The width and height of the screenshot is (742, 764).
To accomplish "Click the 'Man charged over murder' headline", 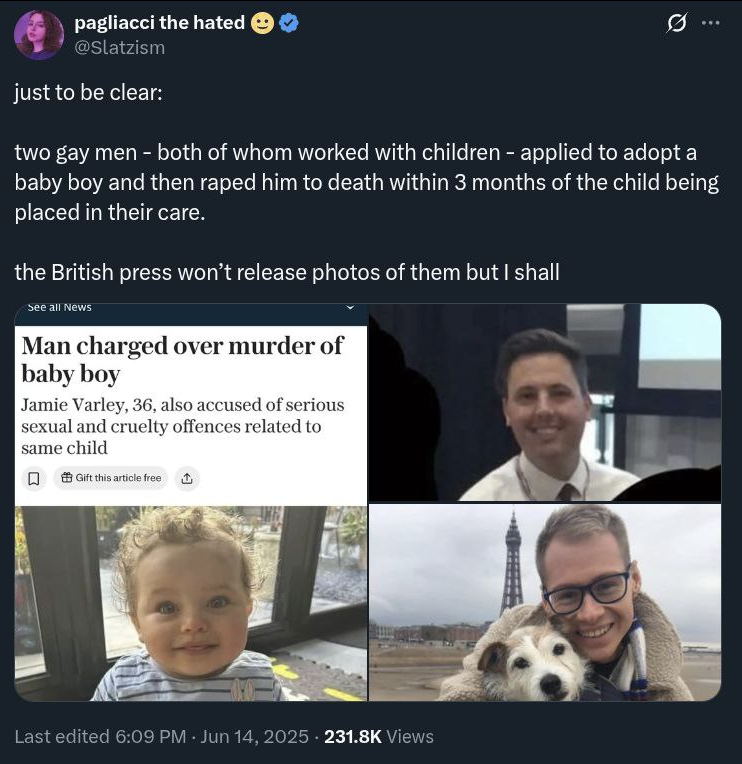I will point(182,360).
